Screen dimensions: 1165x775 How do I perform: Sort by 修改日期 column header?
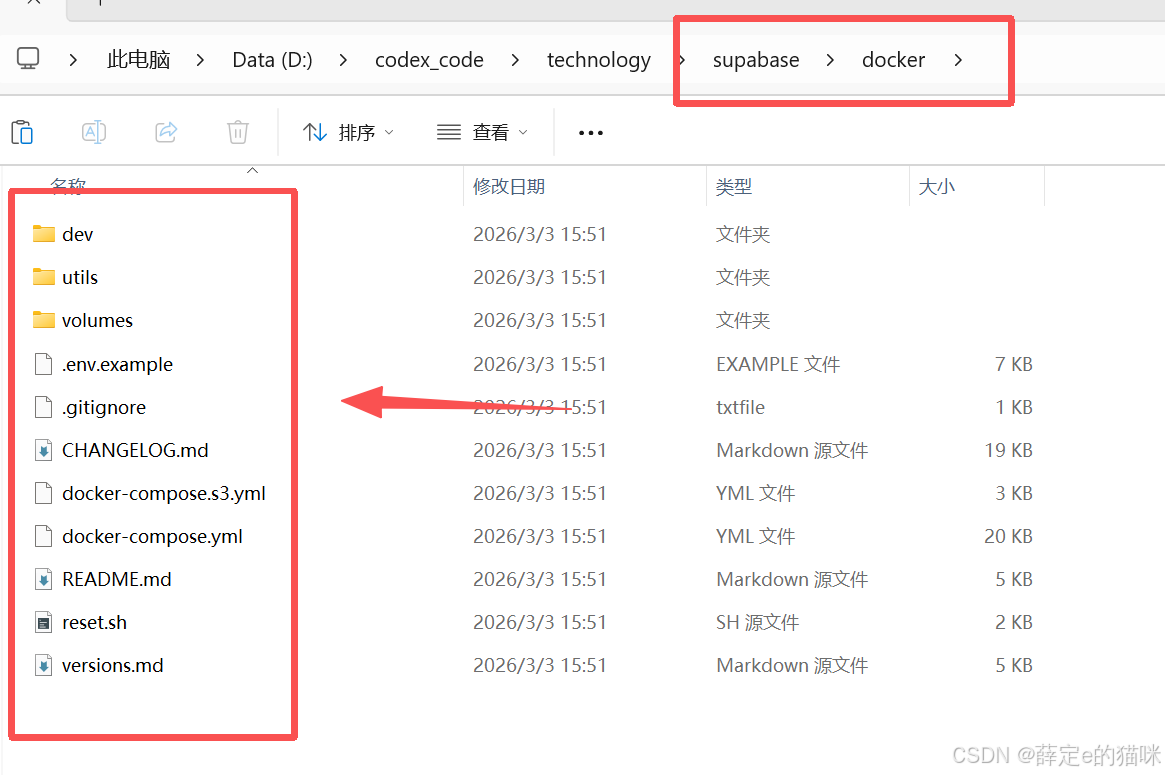509,187
